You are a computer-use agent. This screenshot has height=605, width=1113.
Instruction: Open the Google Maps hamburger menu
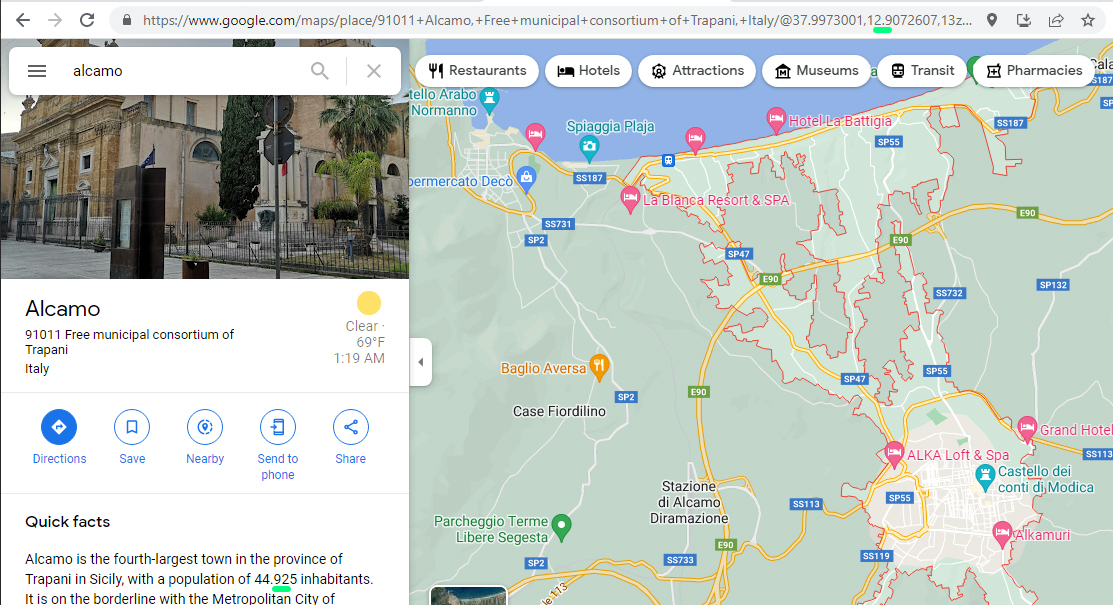coord(37,71)
